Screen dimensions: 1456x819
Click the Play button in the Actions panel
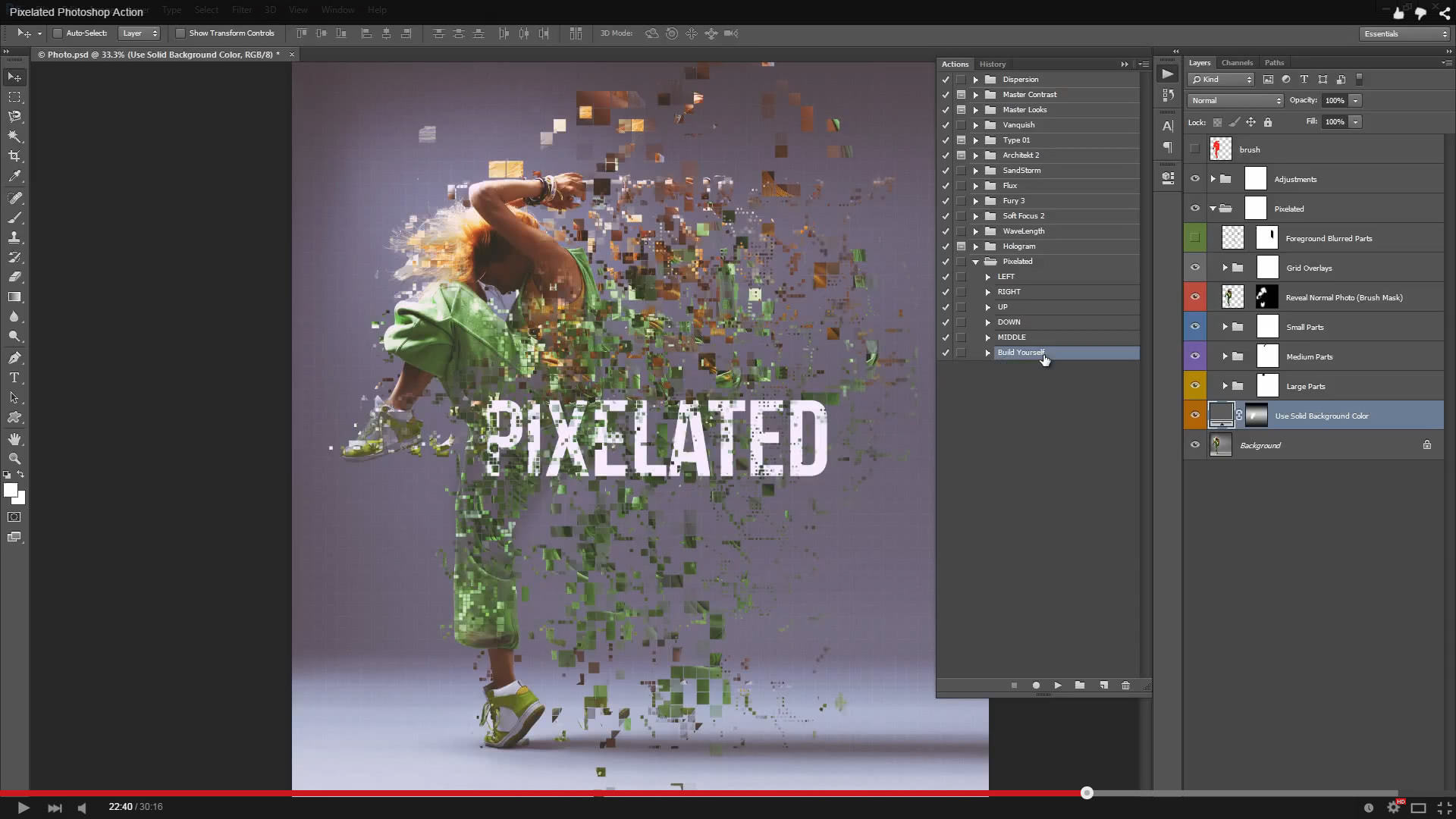(x=1059, y=685)
